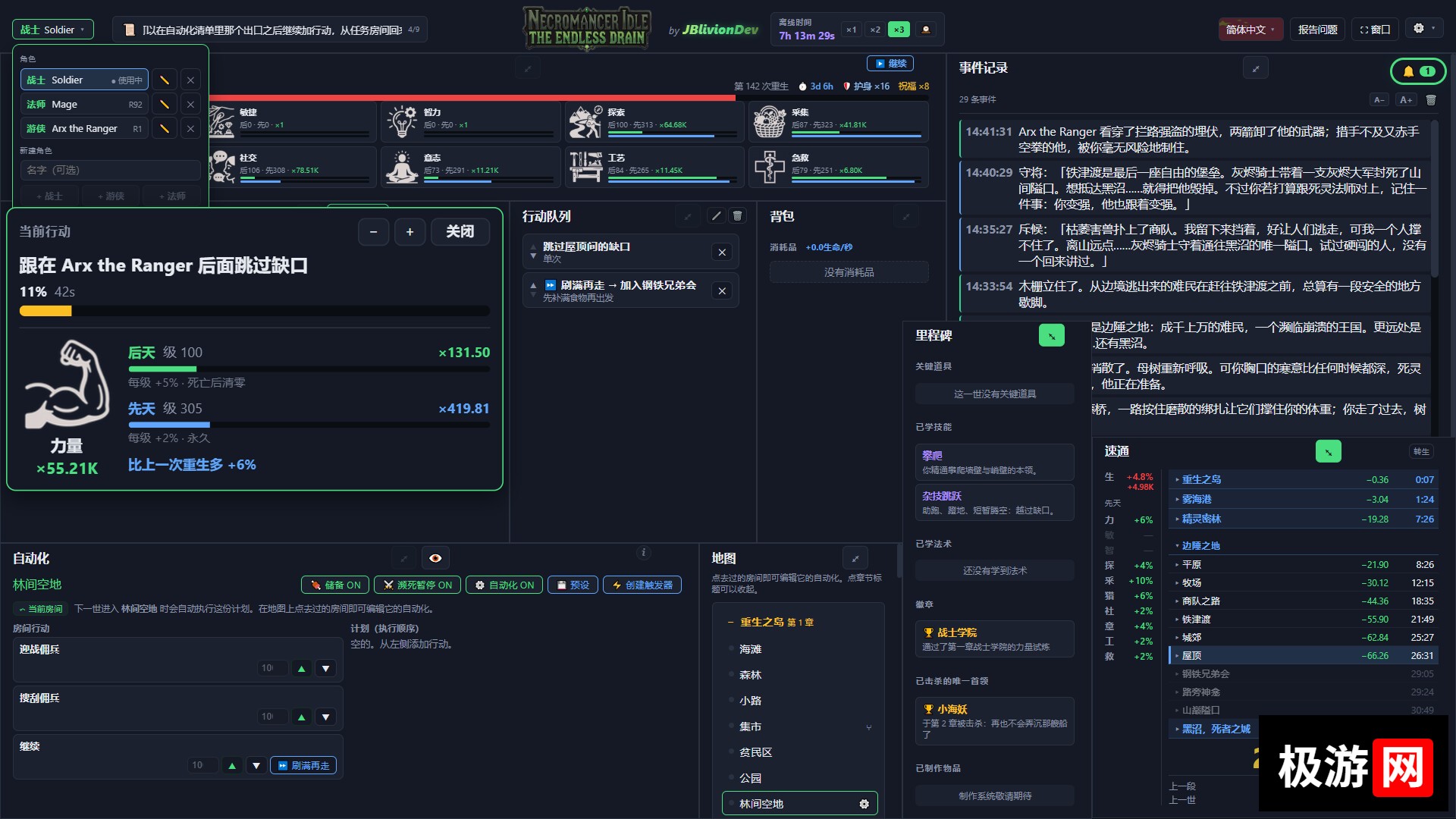1456x819 pixels.
Task: Clear the action queue with trash icon
Action: 737,216
